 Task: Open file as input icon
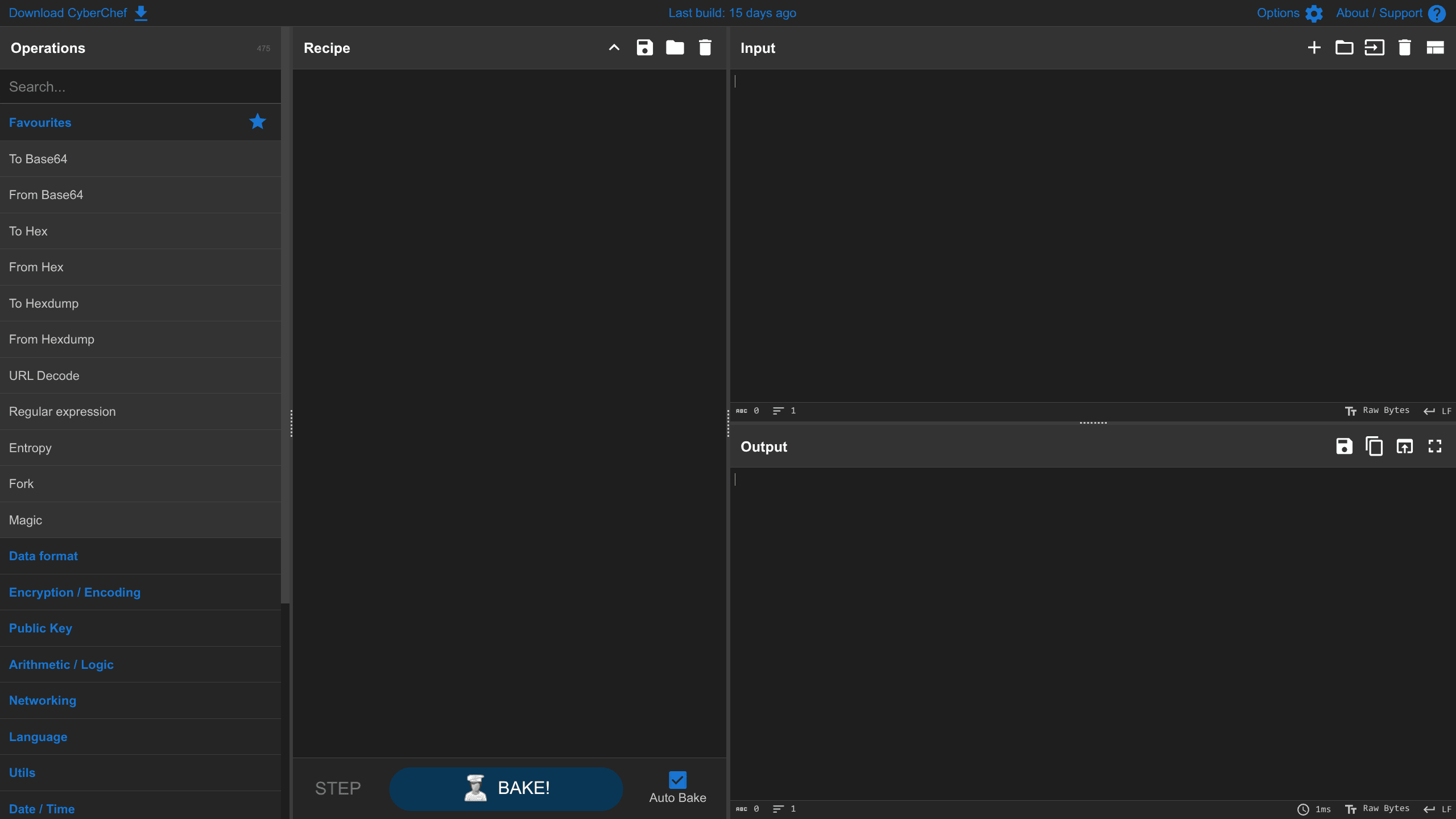(1375, 48)
